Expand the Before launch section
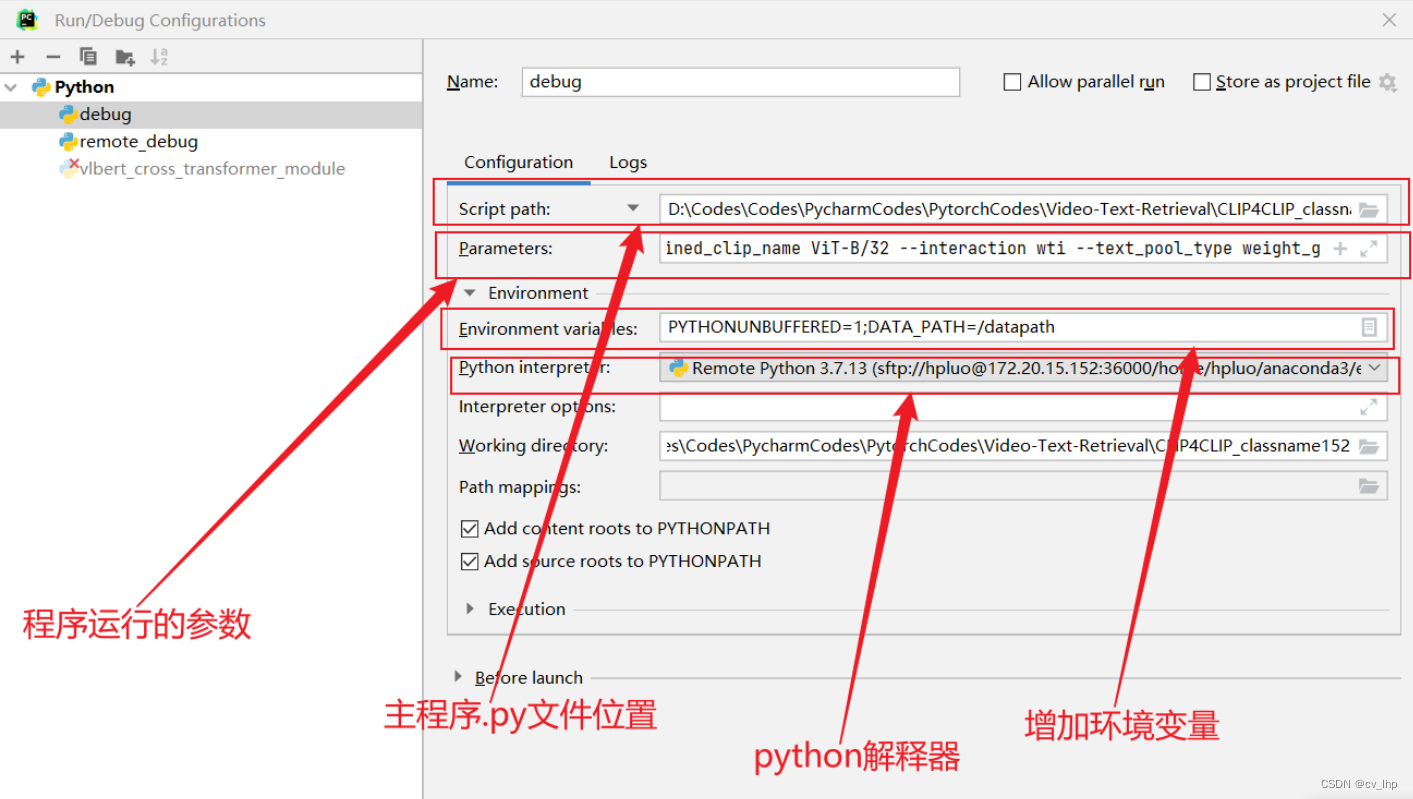The height and width of the screenshot is (799, 1413). coord(458,677)
